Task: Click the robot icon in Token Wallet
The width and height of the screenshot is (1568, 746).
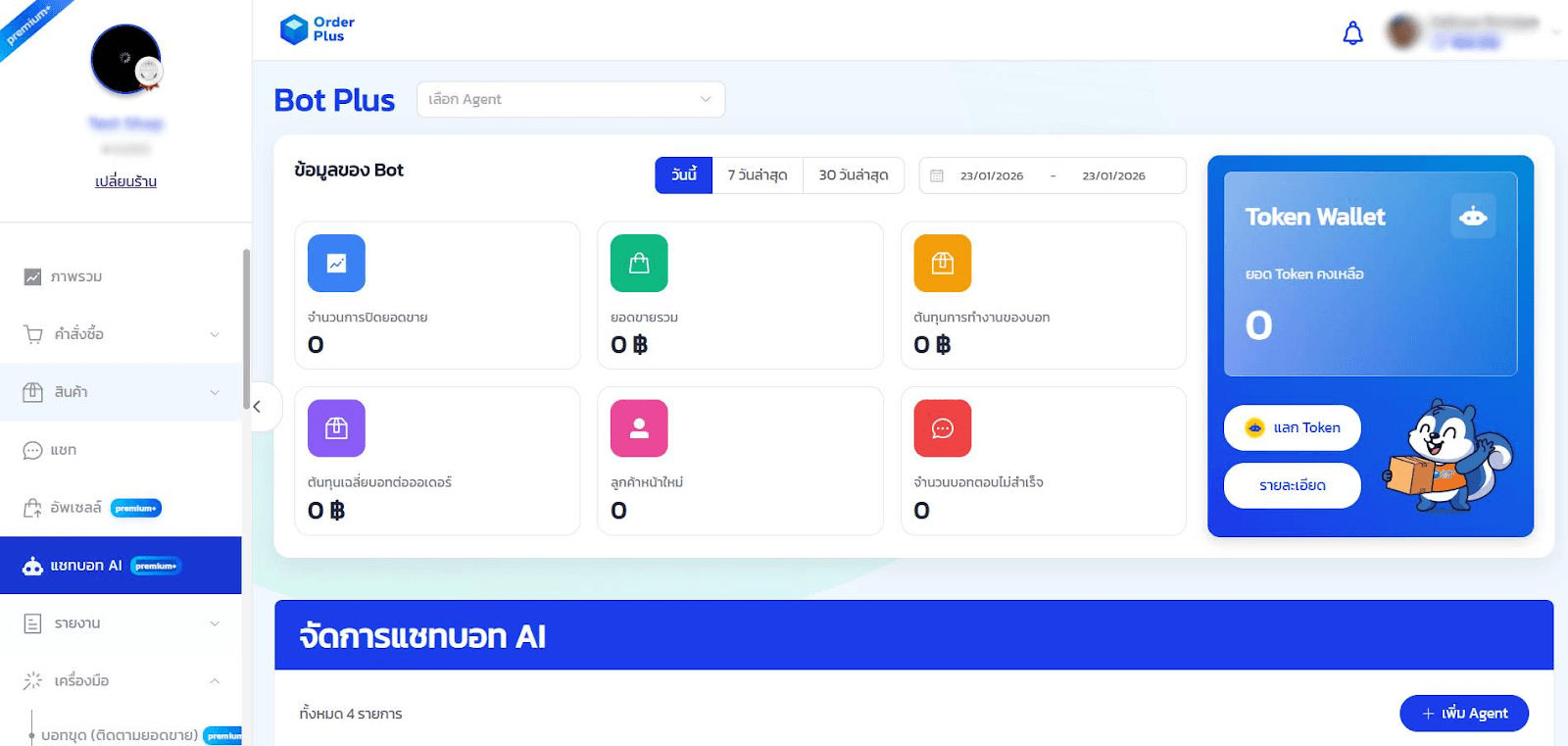Action: 1472,217
